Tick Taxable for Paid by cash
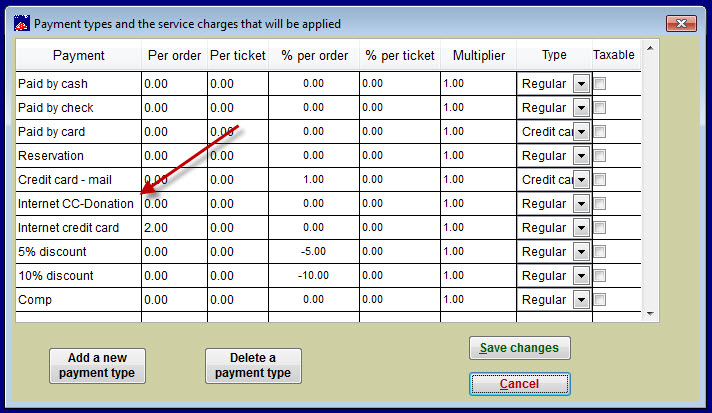Image resolution: width=712 pixels, height=413 pixels. click(600, 84)
